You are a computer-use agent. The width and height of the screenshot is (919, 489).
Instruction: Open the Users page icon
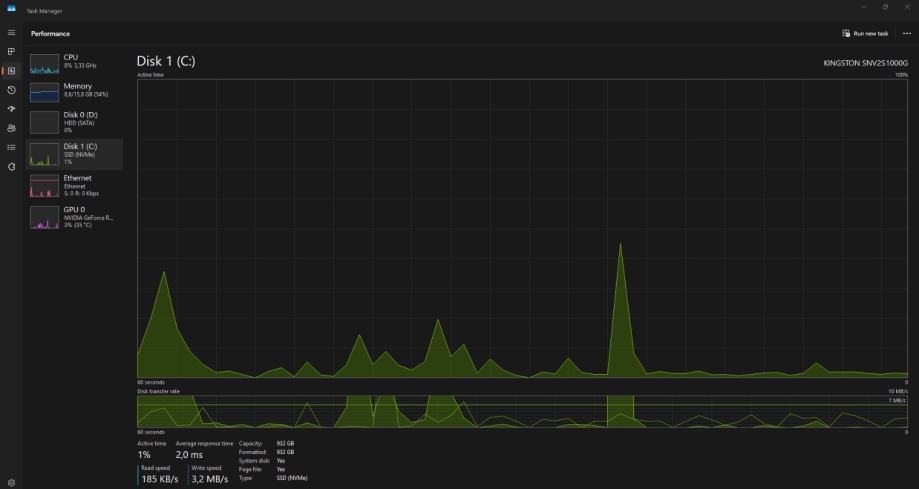click(x=11, y=128)
